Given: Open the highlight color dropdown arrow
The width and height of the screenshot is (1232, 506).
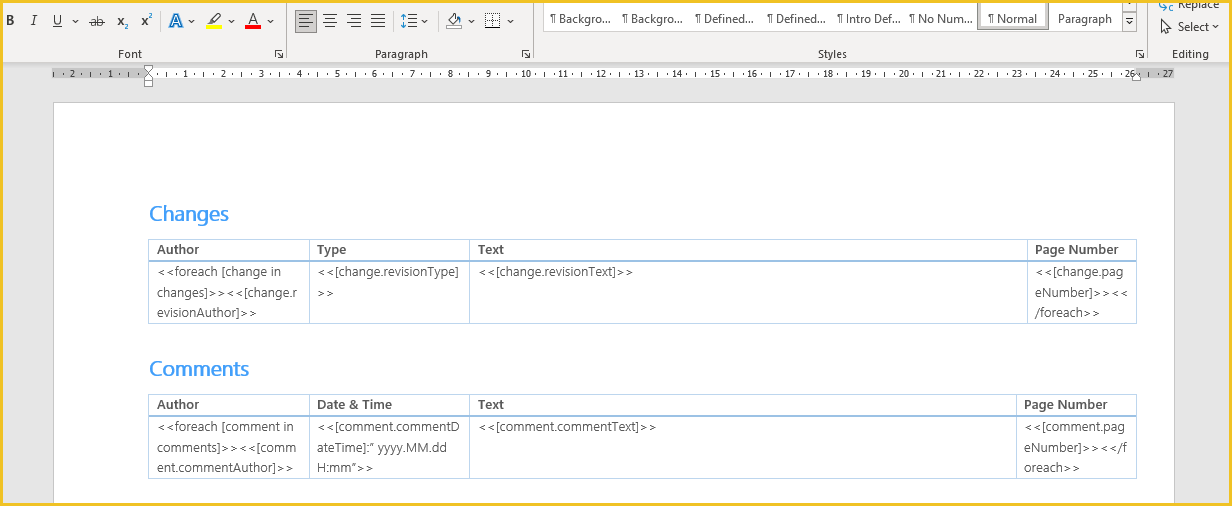Looking at the screenshot, I should click(232, 20).
